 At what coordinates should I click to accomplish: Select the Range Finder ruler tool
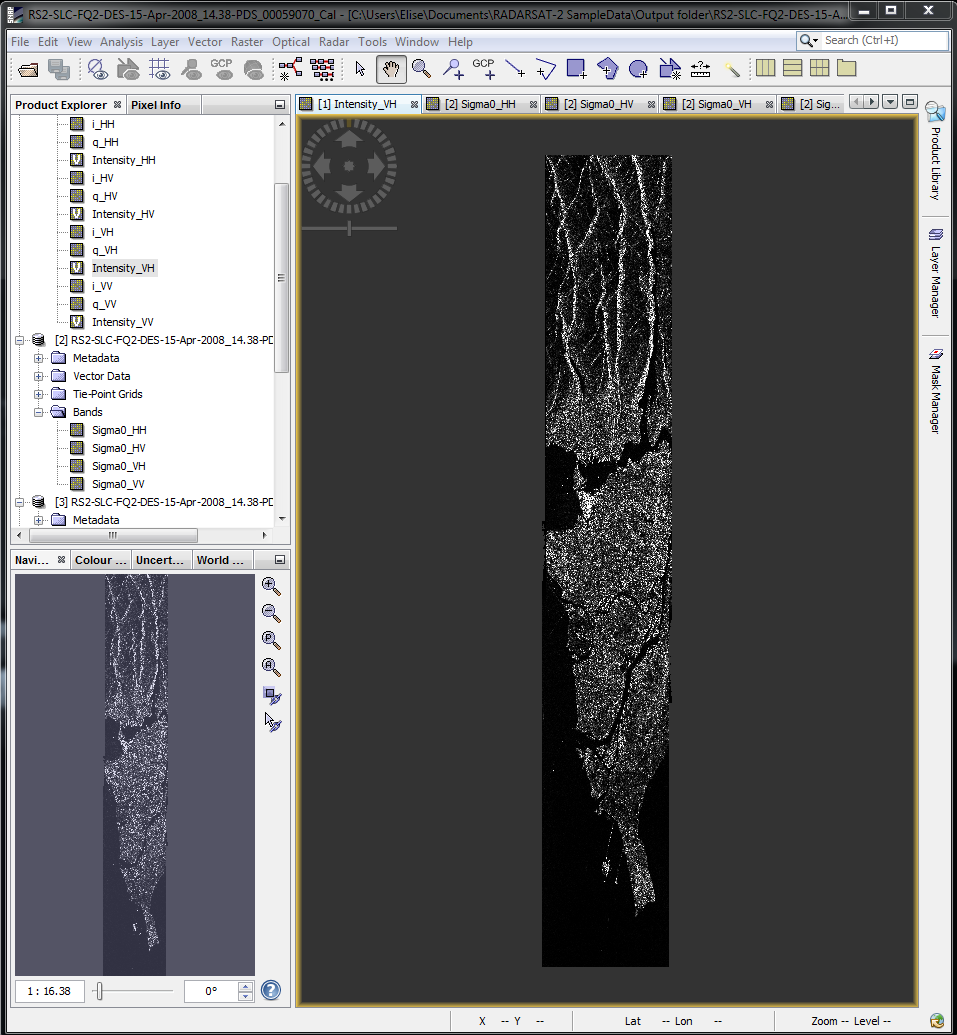tap(700, 69)
